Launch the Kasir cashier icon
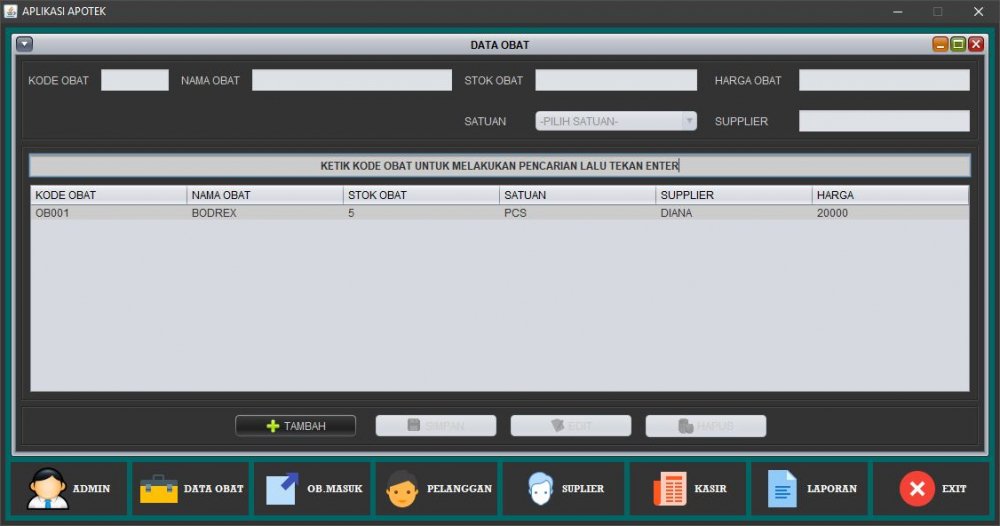 tap(669, 489)
